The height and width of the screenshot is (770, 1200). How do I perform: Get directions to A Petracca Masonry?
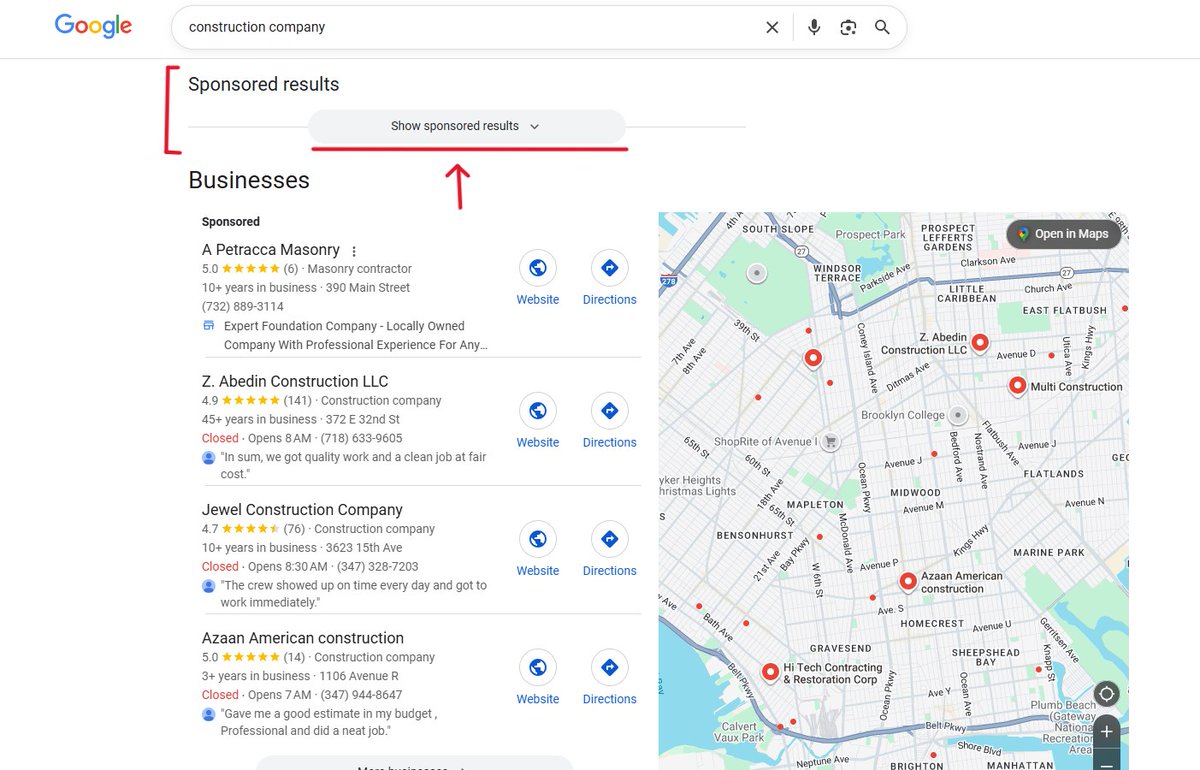(x=610, y=268)
